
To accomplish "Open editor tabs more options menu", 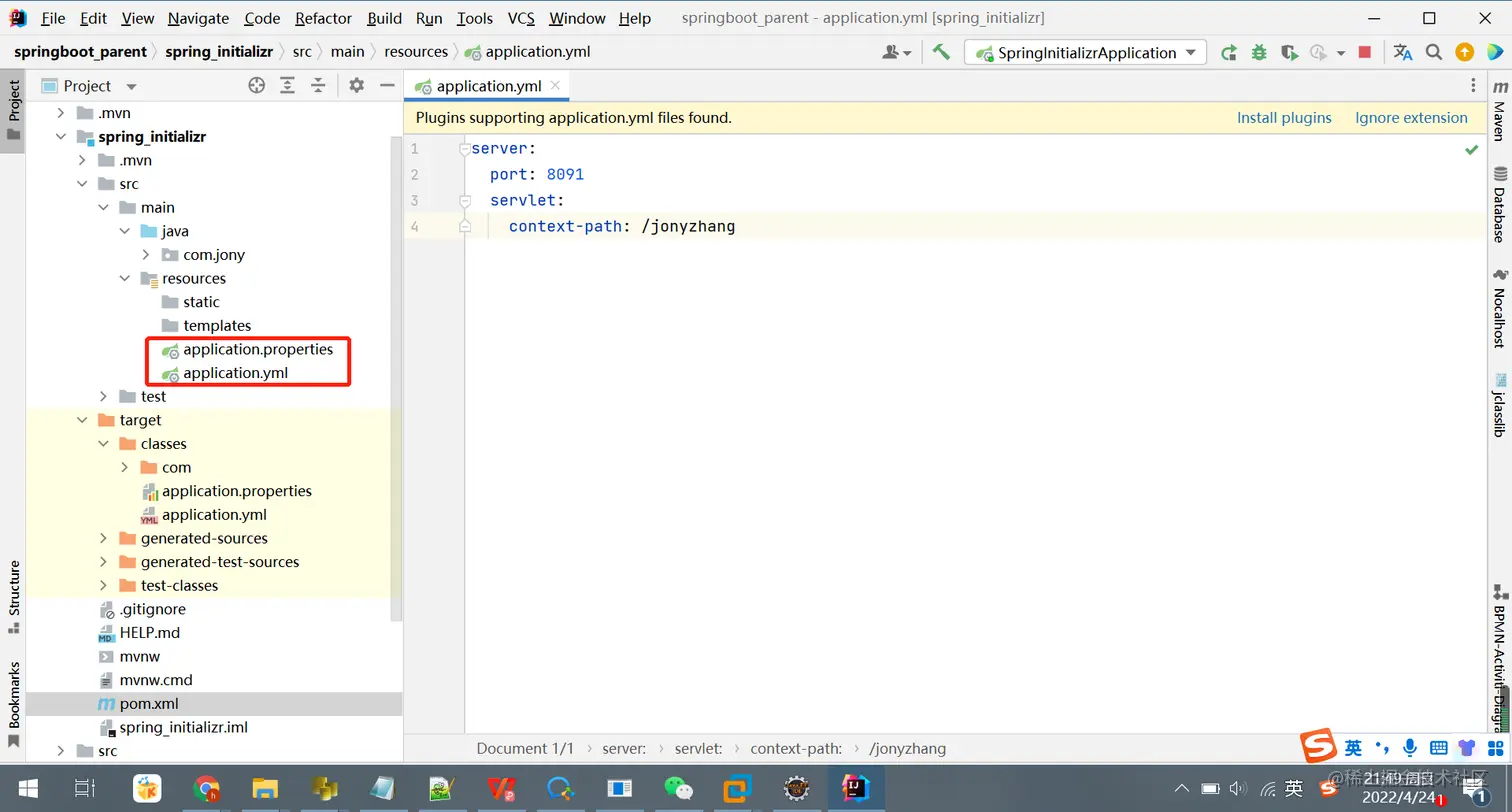I will pos(1473,86).
